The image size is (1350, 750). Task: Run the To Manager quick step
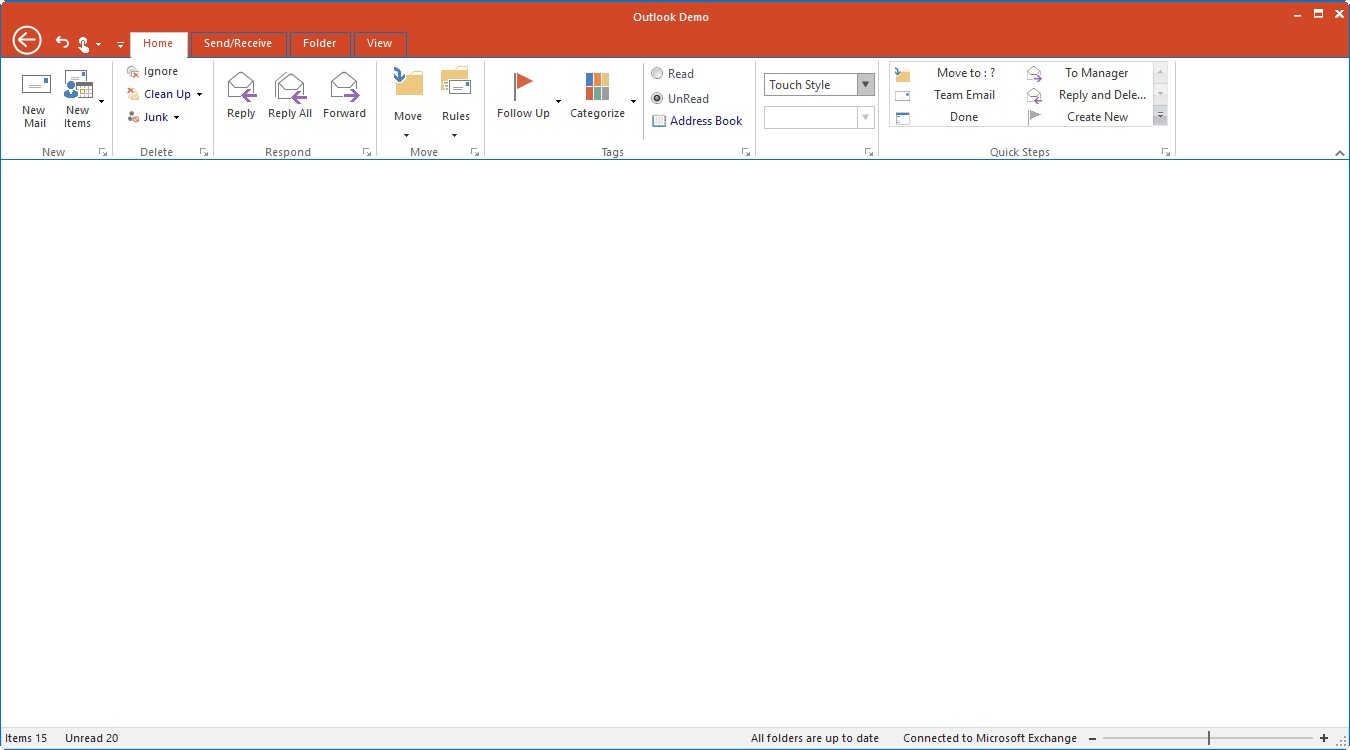1088,73
